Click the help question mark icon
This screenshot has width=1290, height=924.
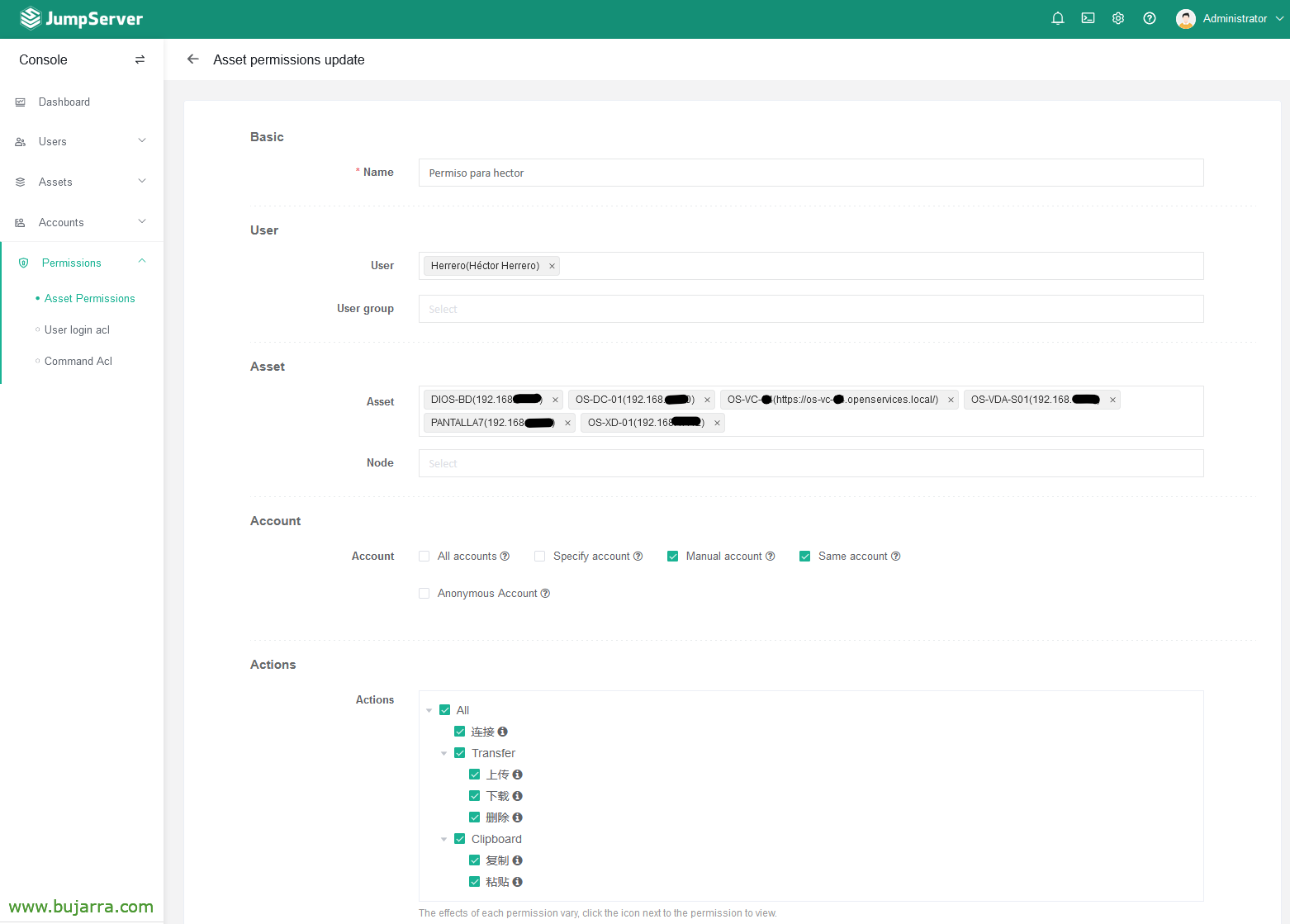1149,18
